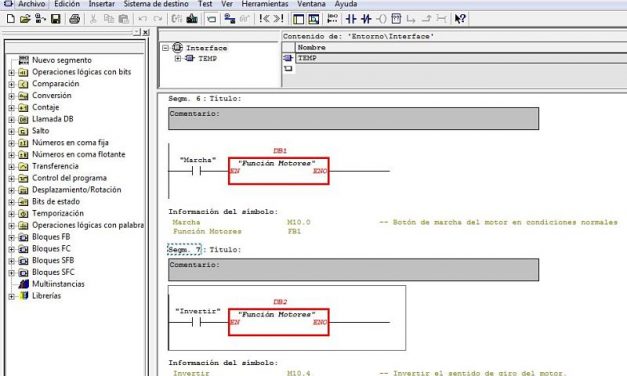Close the catalog panel with X button
Screen dimensions: 627x376
[x=146, y=32]
